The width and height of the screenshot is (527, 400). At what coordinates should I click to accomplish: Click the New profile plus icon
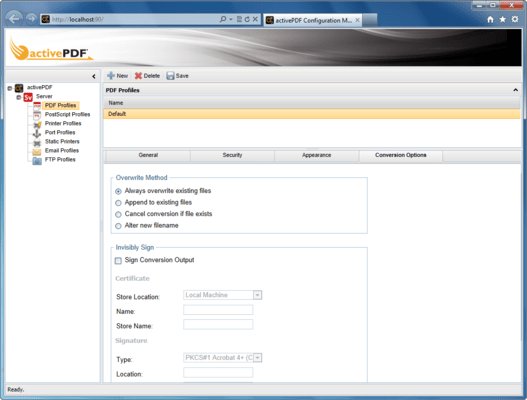[x=111, y=76]
